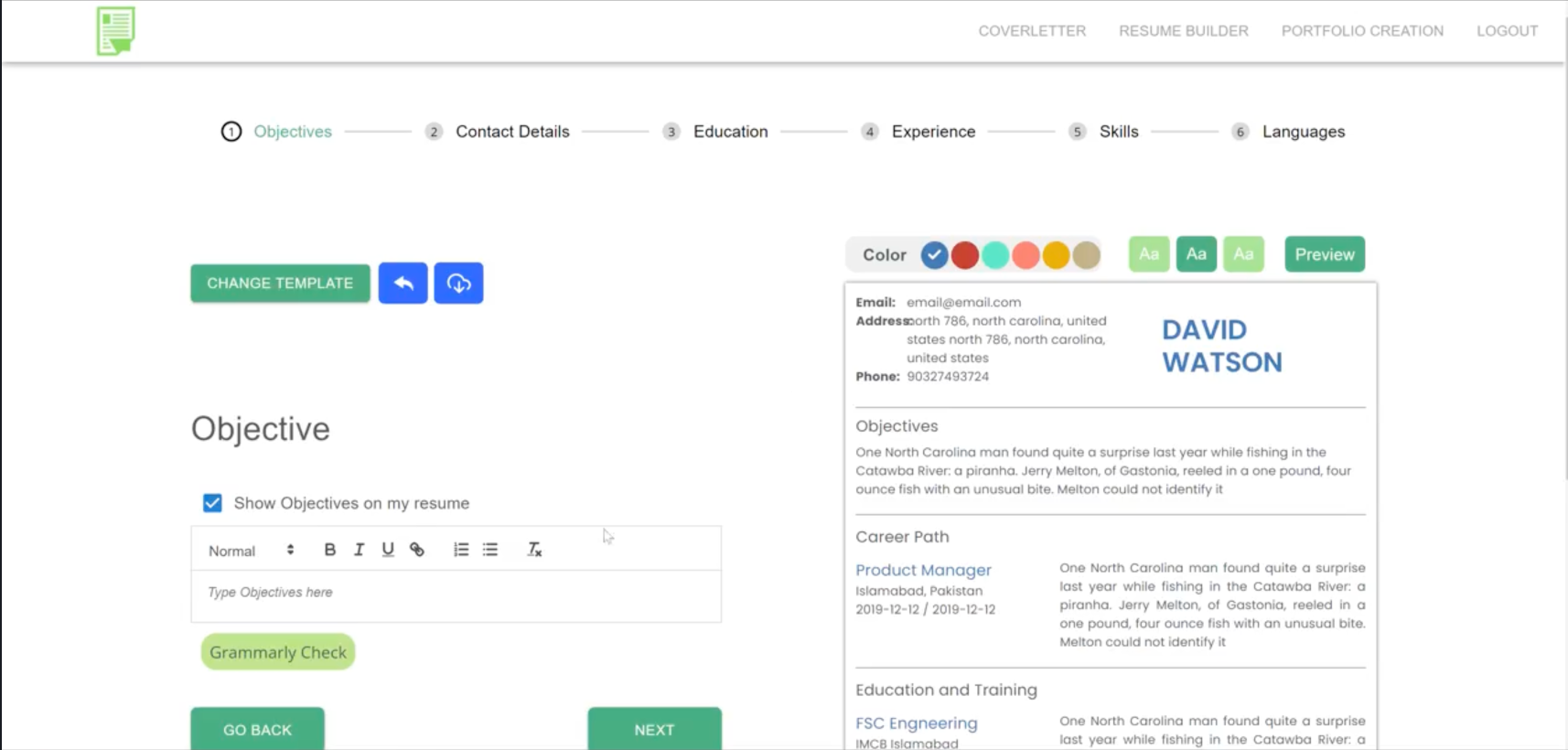Click the cloud download icon button
Viewport: 1568px width, 750px height.
[458, 284]
